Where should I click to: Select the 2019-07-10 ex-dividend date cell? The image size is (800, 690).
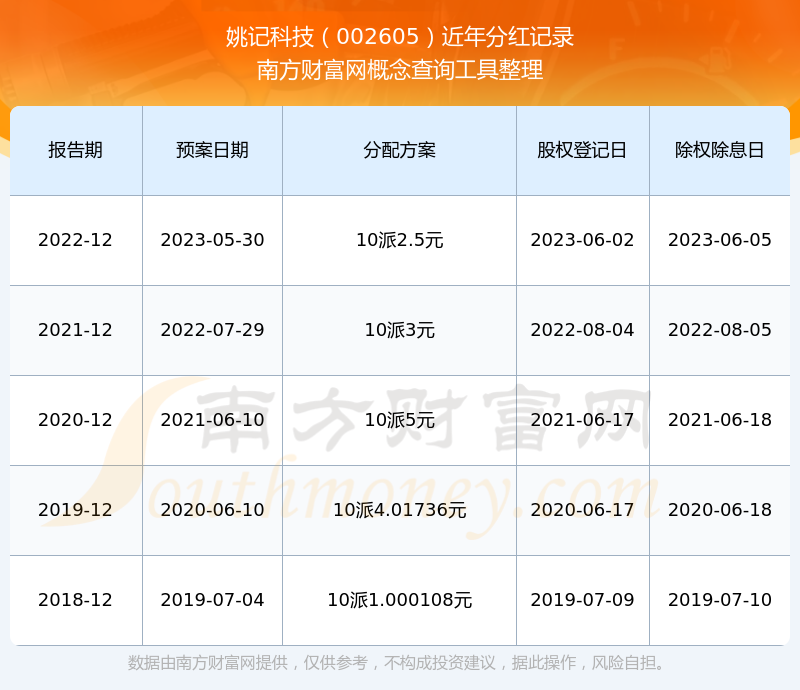(x=719, y=600)
